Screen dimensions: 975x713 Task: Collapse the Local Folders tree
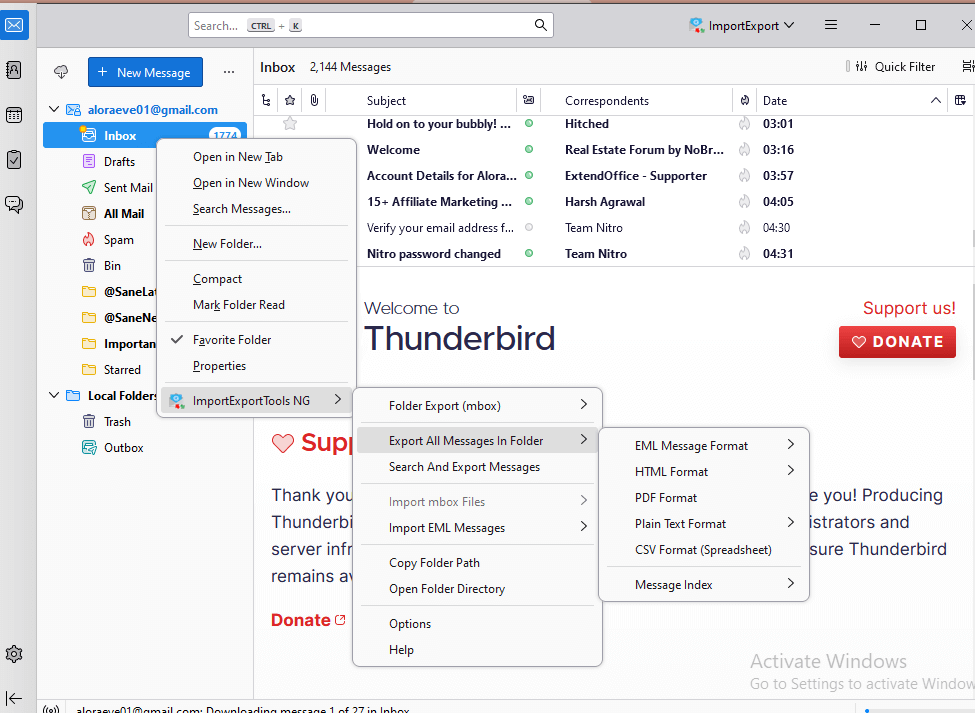54,395
